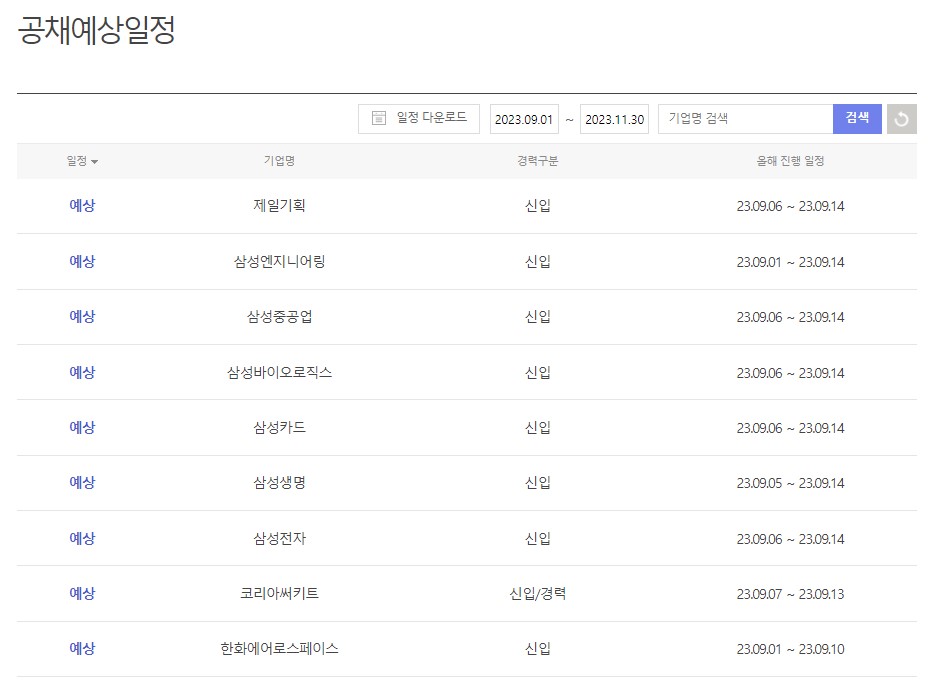Sort by the 일정 column arrow
This screenshot has width=935, height=688.
pos(95,162)
